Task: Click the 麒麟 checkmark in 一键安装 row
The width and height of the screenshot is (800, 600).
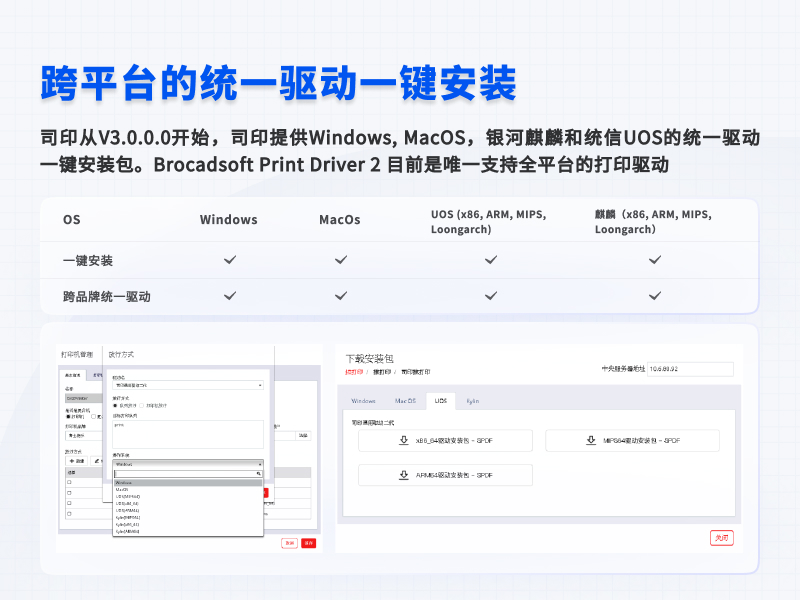Action: 655,260
